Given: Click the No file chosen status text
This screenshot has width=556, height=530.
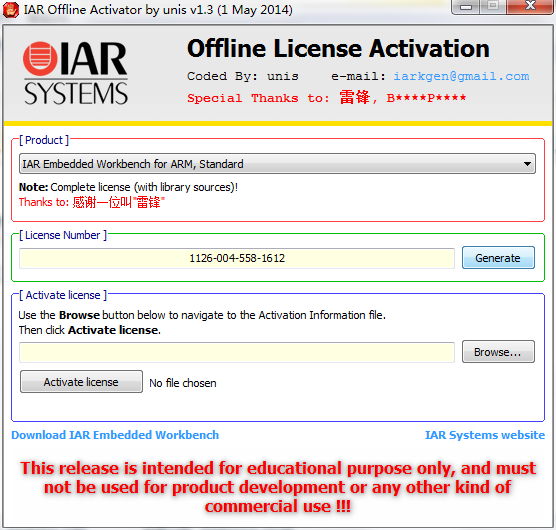Looking at the screenshot, I should 183,383.
